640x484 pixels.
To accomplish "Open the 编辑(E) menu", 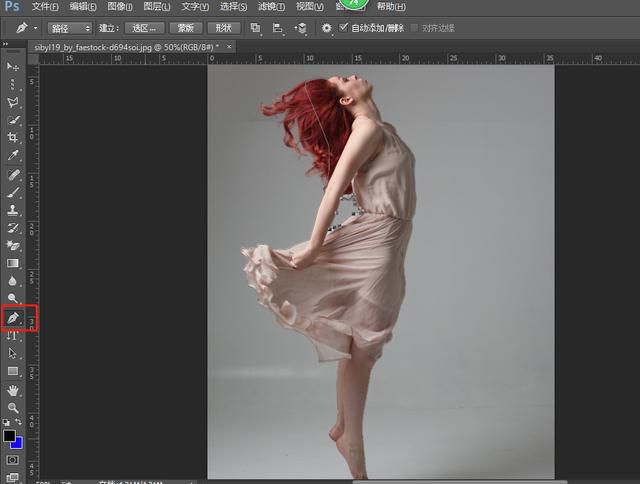I will tap(83, 7).
